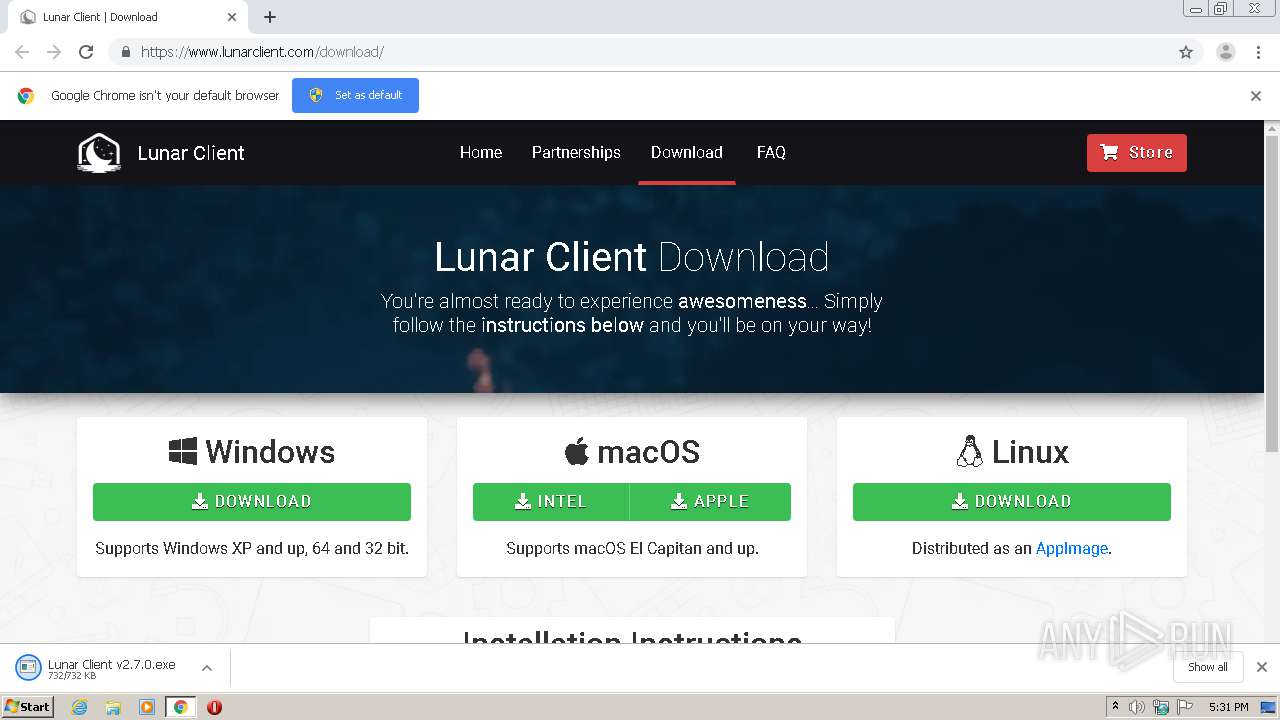Open the FAQ page
1280x720 pixels.
click(771, 152)
